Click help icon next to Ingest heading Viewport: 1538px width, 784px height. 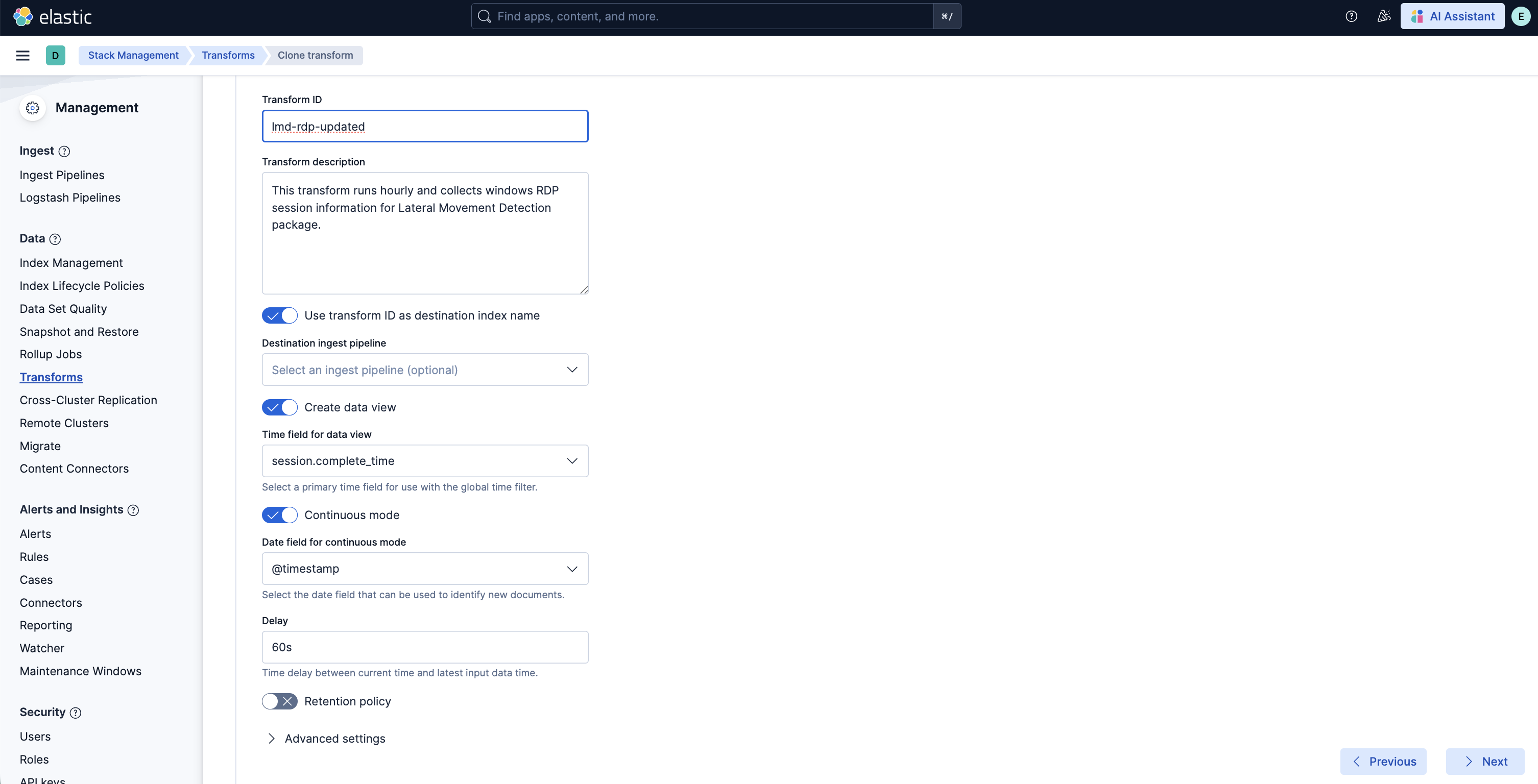click(64, 152)
